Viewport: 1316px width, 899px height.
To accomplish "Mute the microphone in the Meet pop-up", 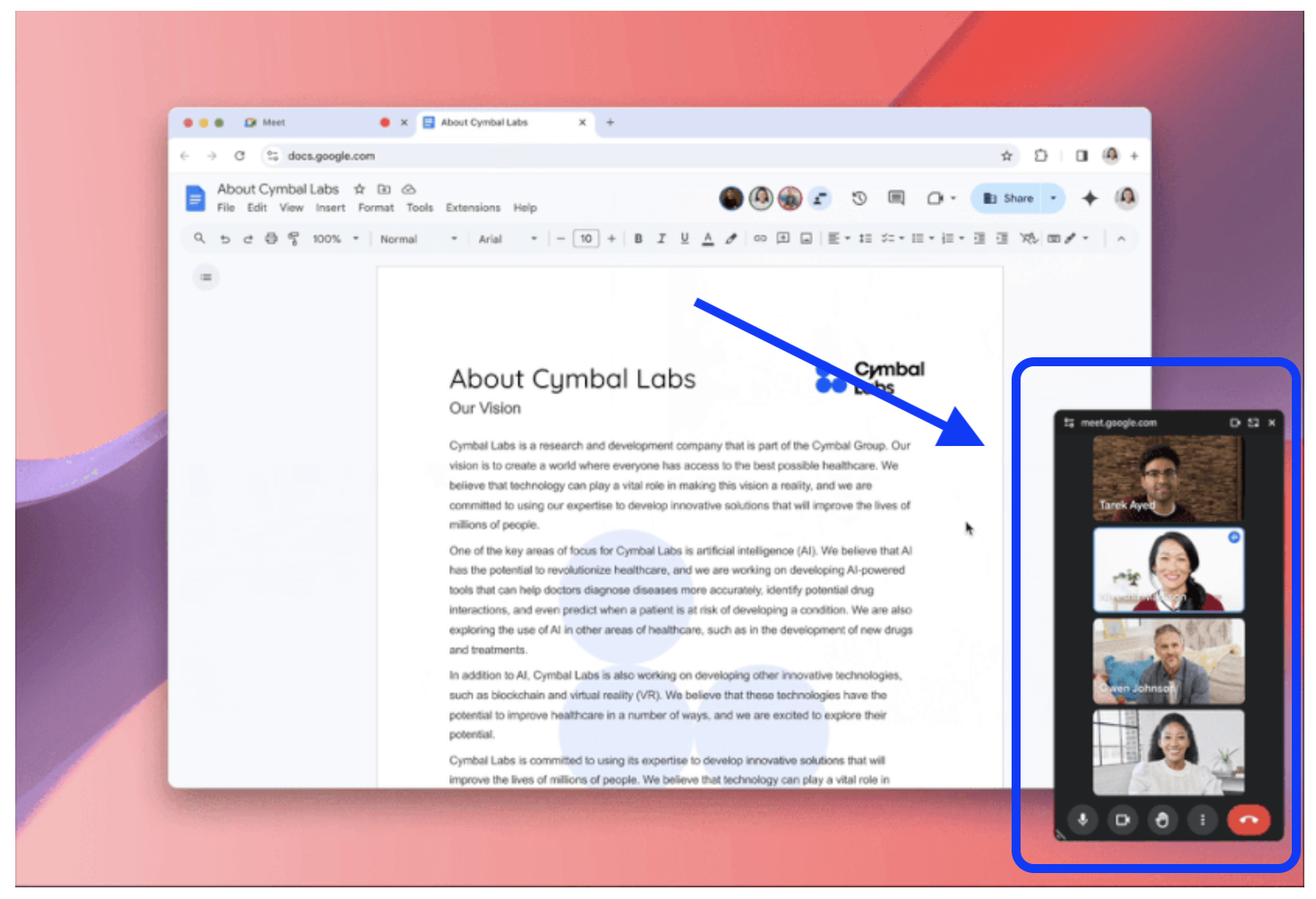I will click(1082, 819).
